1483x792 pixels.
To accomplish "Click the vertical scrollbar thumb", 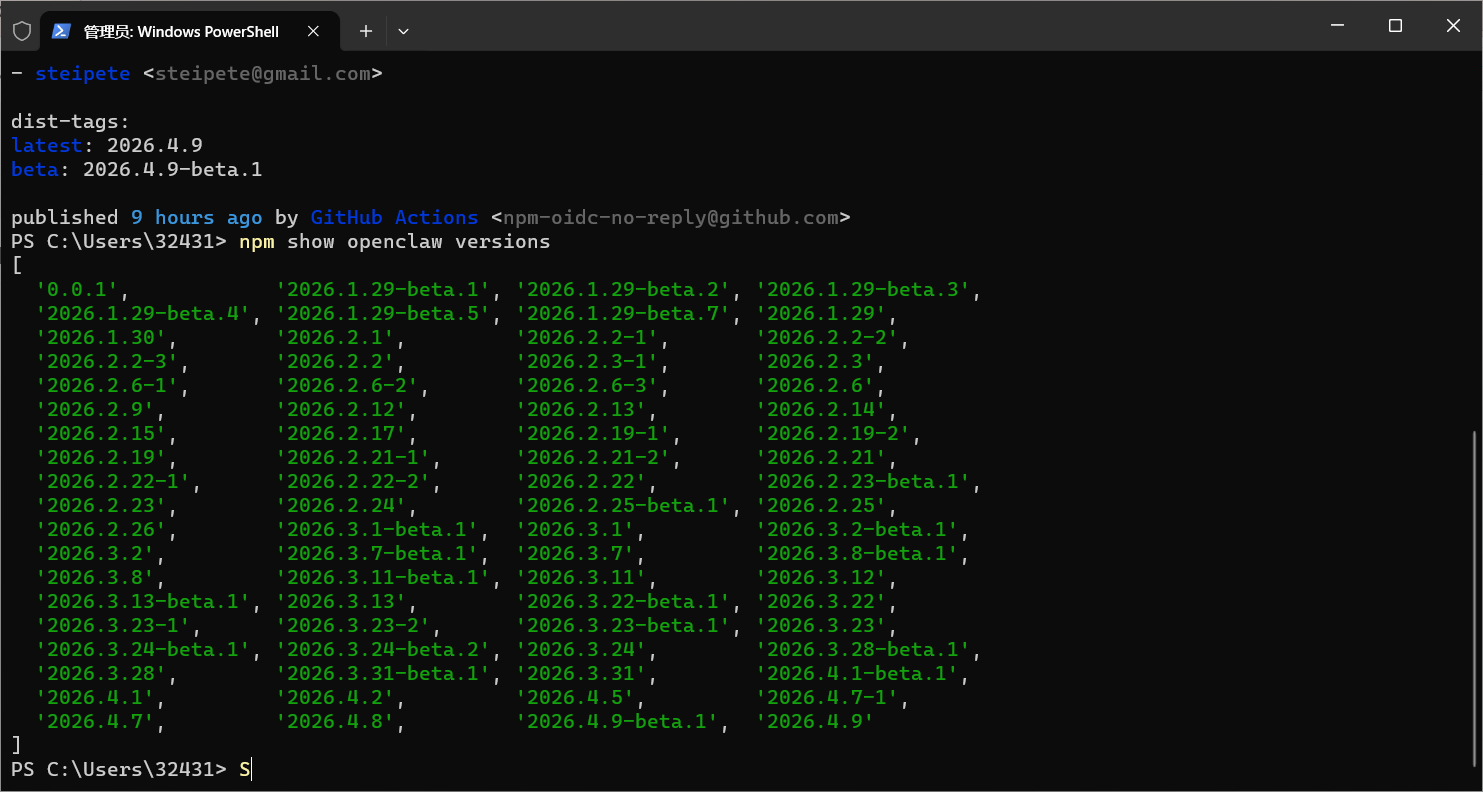I will point(1476,598).
